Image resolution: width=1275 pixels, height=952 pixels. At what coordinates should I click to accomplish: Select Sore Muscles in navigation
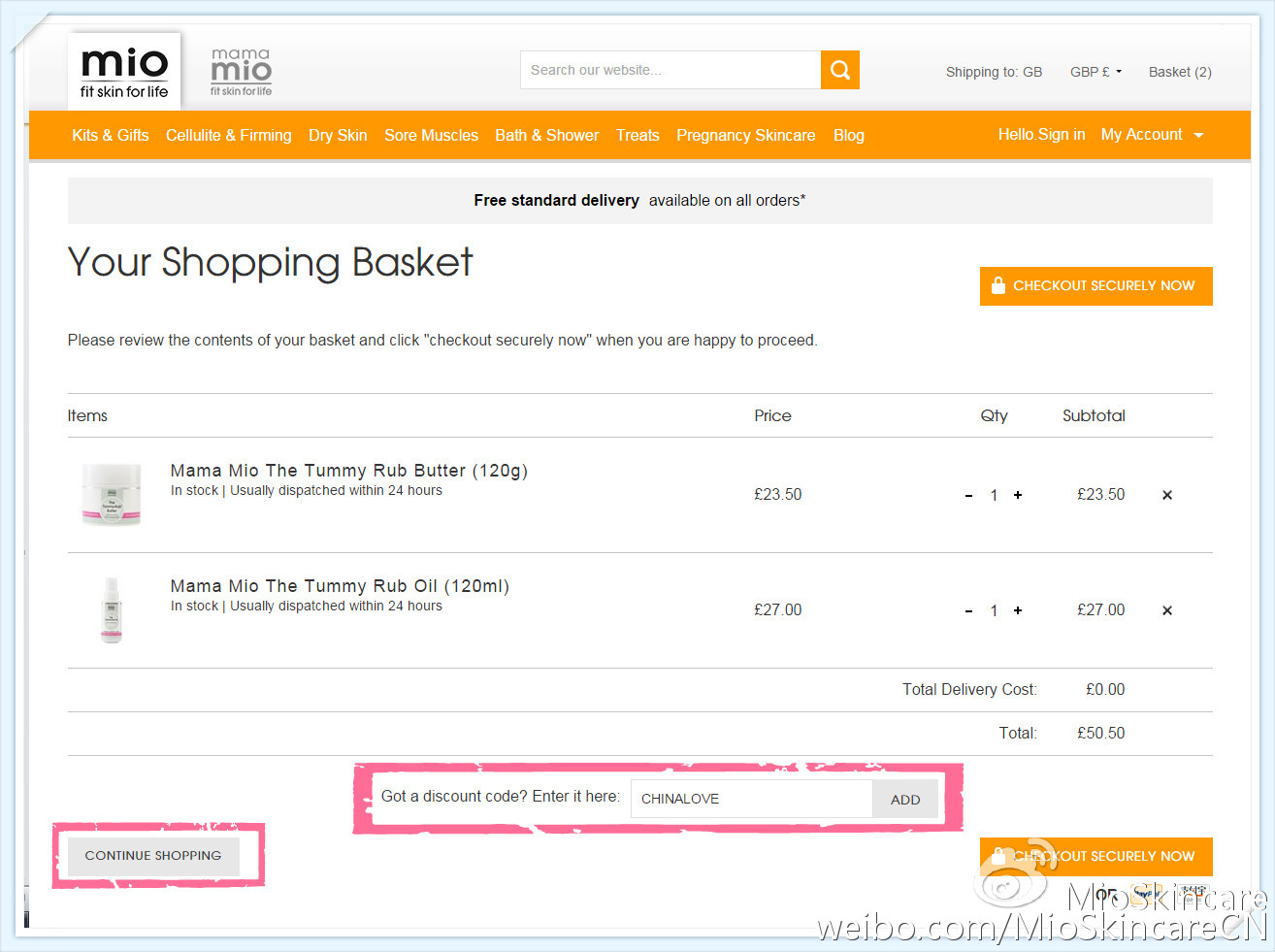[431, 135]
